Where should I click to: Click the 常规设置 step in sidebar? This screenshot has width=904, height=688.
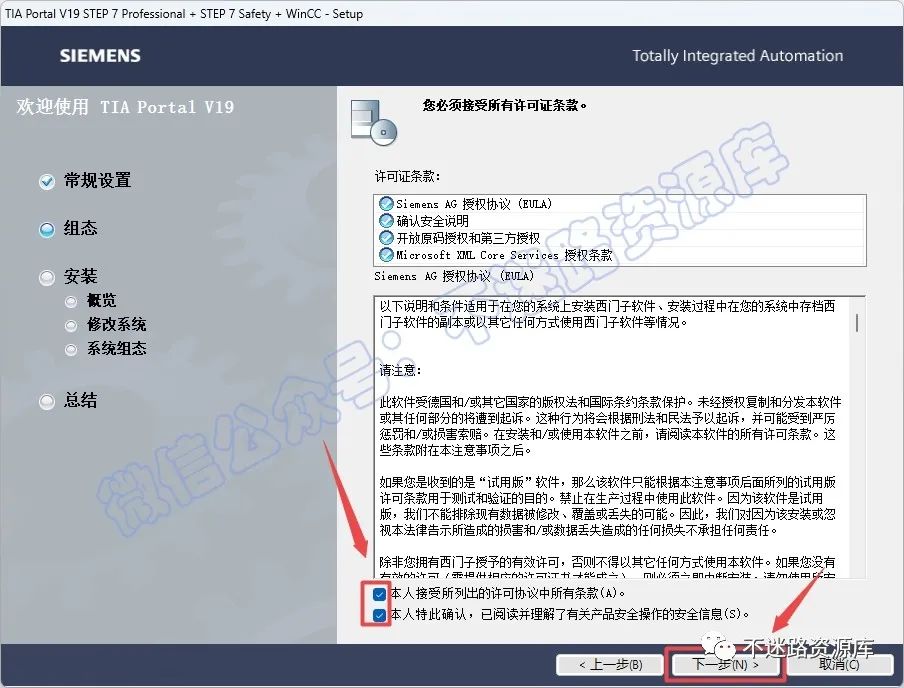pyautogui.click(x=97, y=181)
